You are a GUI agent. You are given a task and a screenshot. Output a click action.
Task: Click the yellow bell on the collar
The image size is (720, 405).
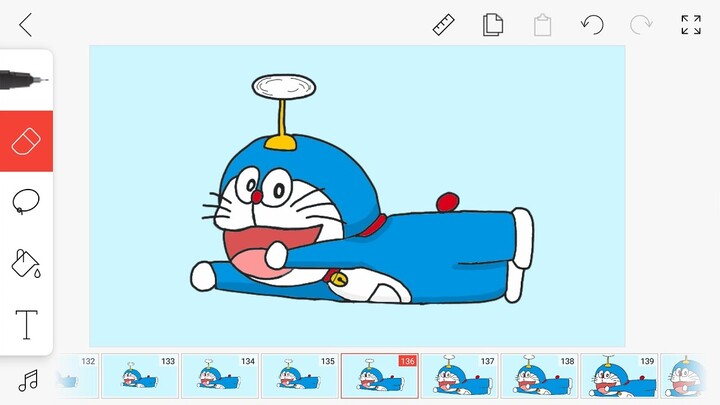(339, 279)
